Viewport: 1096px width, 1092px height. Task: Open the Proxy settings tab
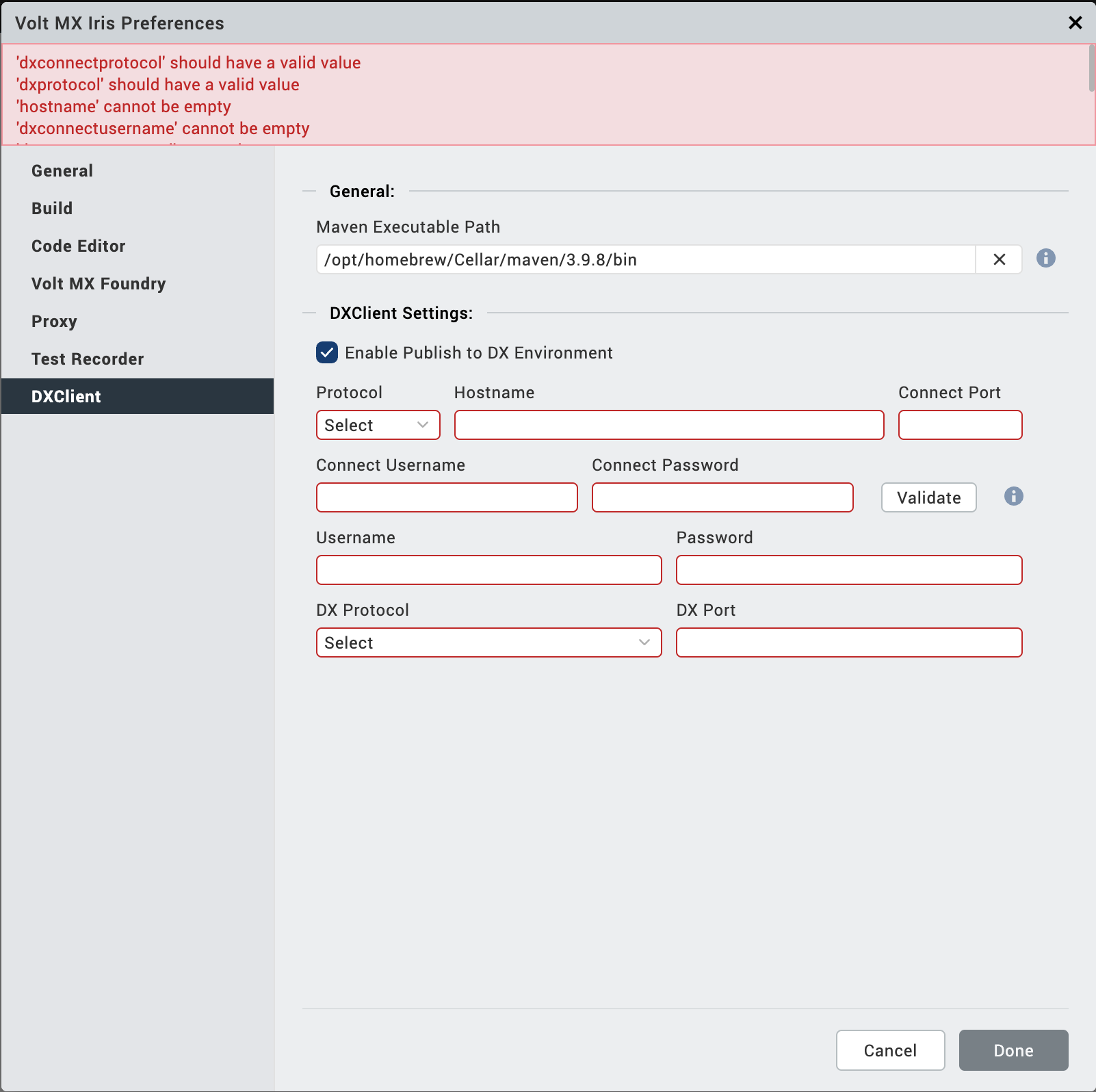(x=54, y=322)
